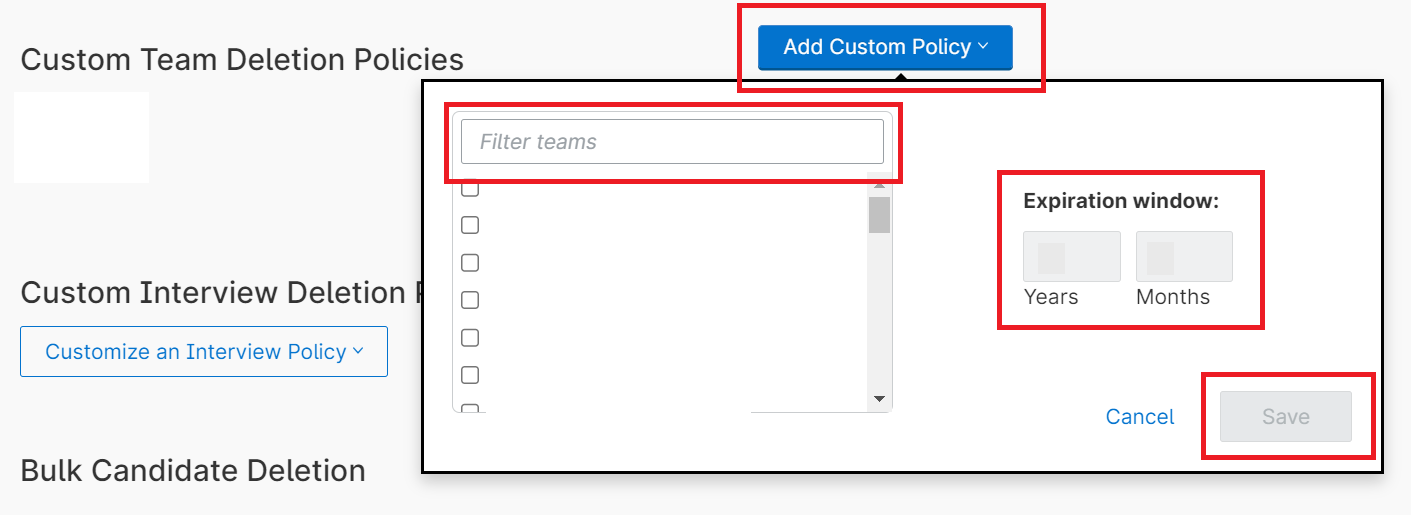1411x515 pixels.
Task: Click the scrollbar track below the thumb
Action: pos(880,320)
